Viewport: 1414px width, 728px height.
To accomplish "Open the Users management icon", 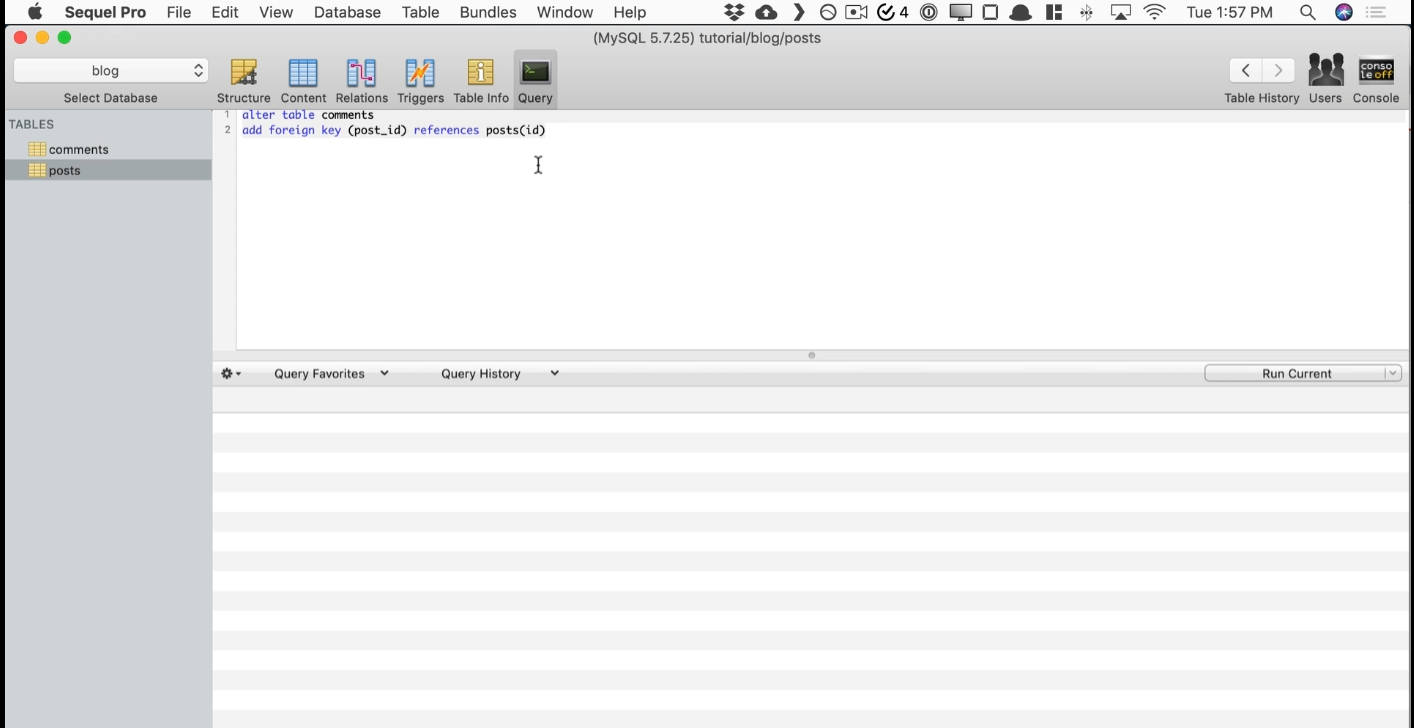I will pos(1325,80).
